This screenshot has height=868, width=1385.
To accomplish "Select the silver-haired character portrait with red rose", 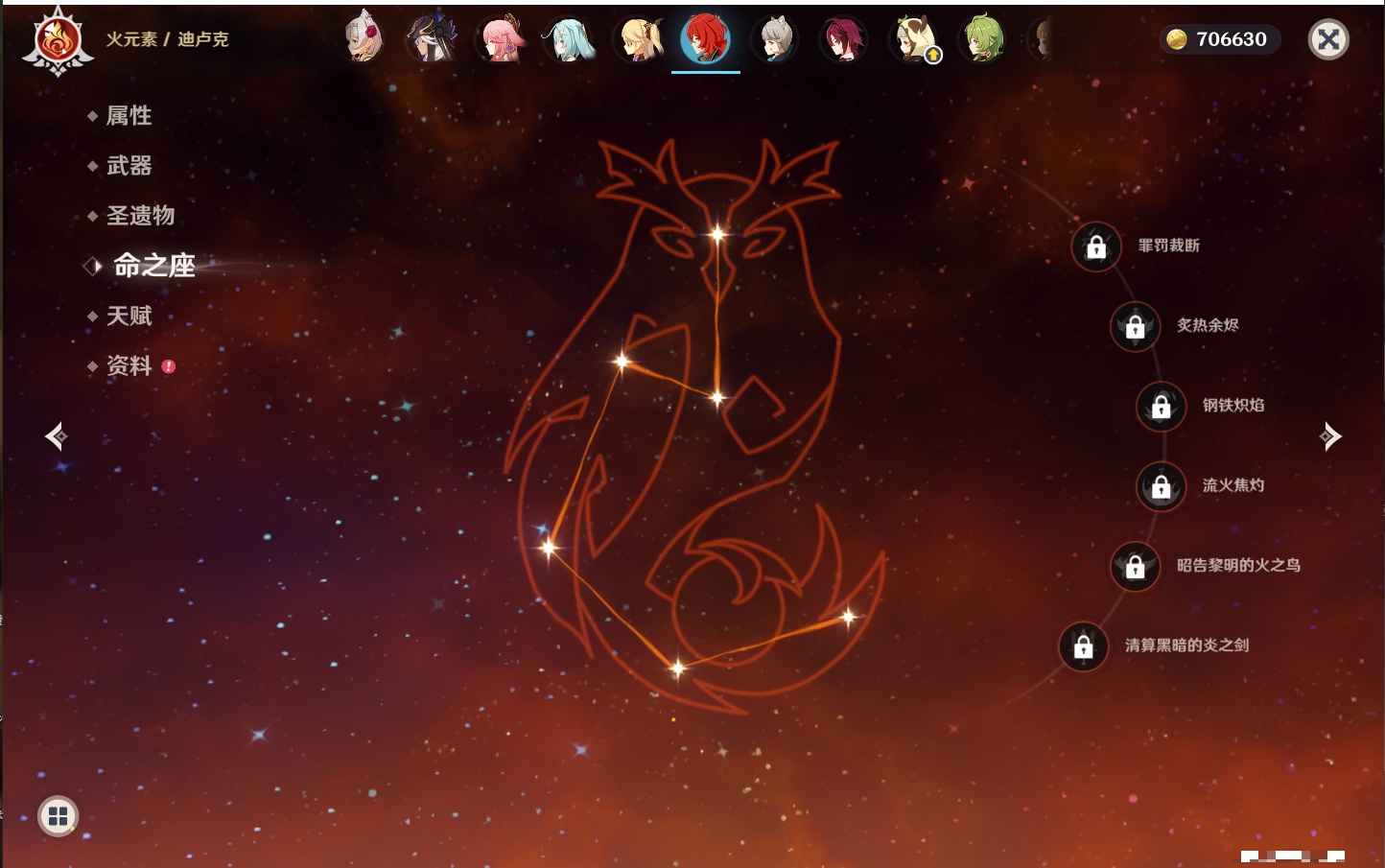I will coord(364,38).
